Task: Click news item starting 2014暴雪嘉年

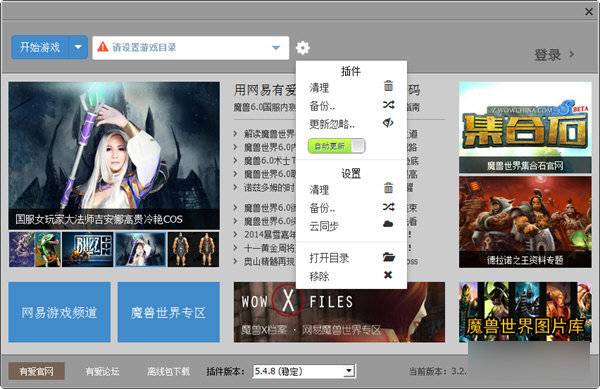Action: (270, 234)
